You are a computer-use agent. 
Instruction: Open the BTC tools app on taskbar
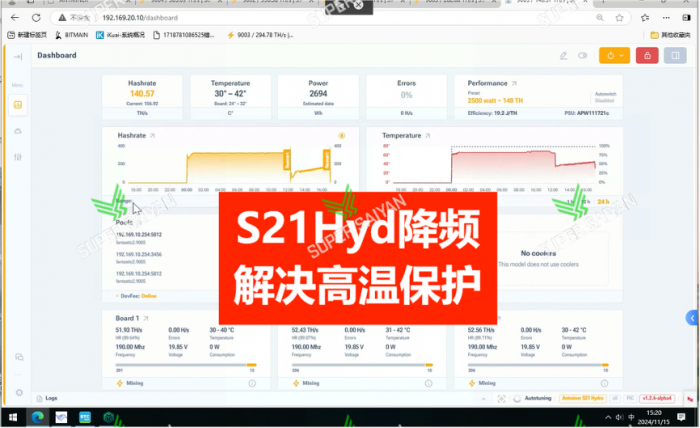coord(85,417)
